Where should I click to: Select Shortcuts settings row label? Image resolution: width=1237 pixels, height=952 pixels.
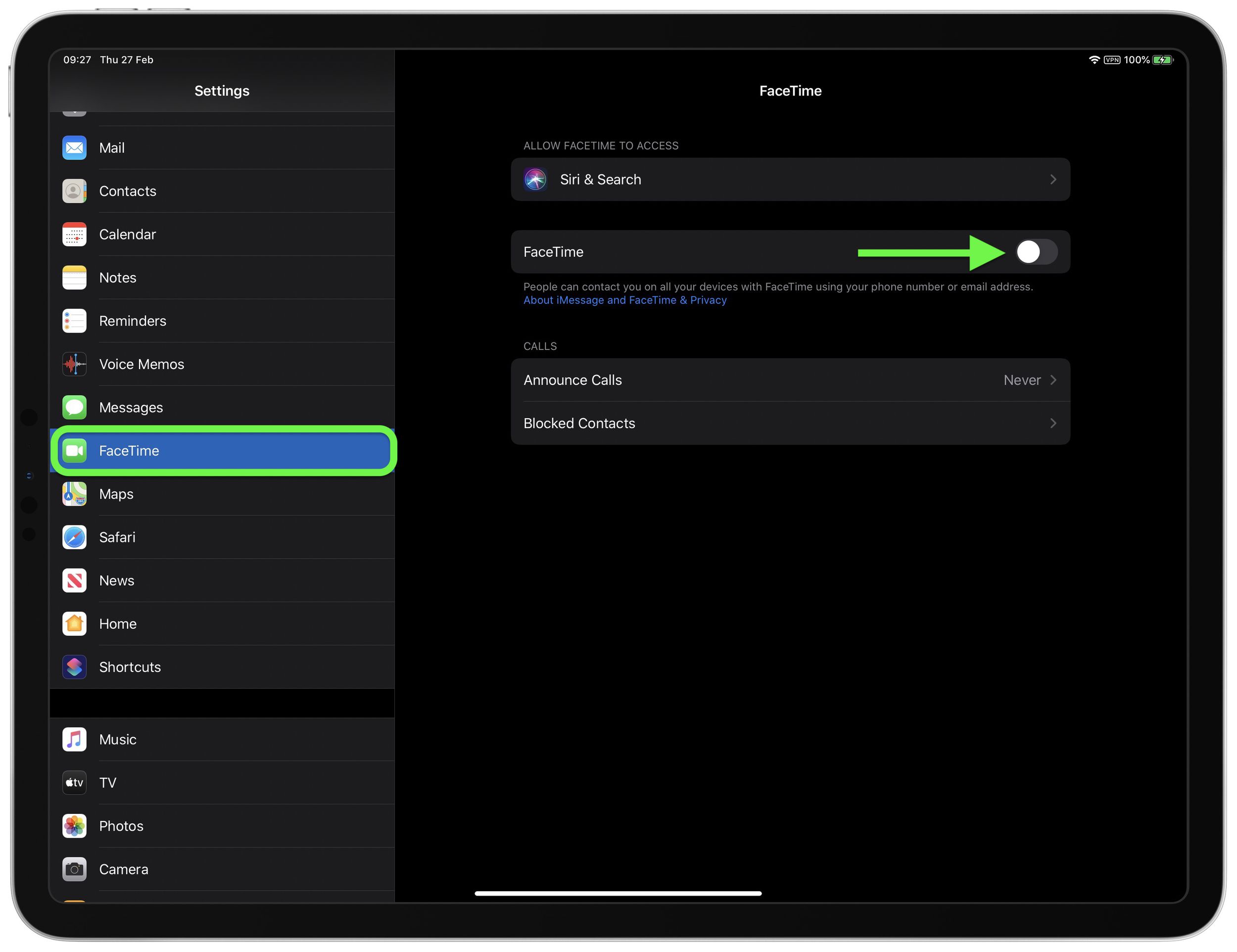point(130,667)
